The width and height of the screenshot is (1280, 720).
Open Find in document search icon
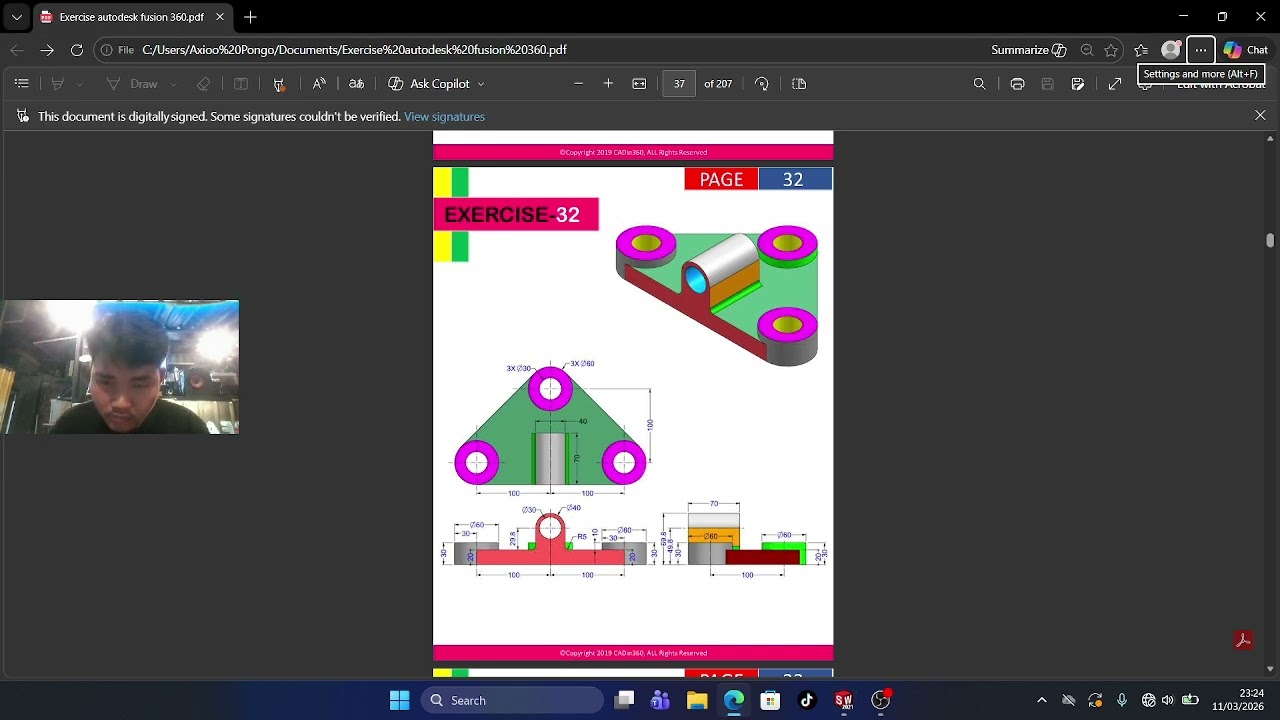point(980,84)
